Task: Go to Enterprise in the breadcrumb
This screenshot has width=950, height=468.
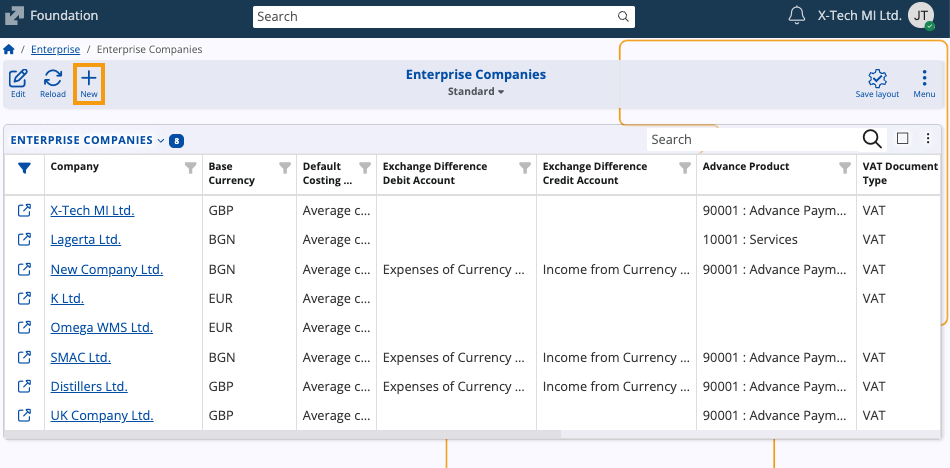Action: point(56,49)
